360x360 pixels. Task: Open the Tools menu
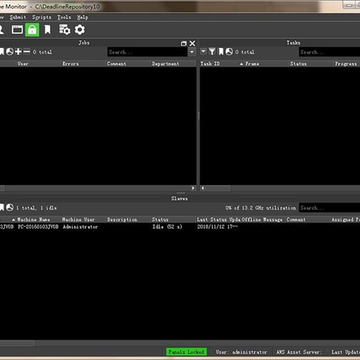click(x=64, y=17)
